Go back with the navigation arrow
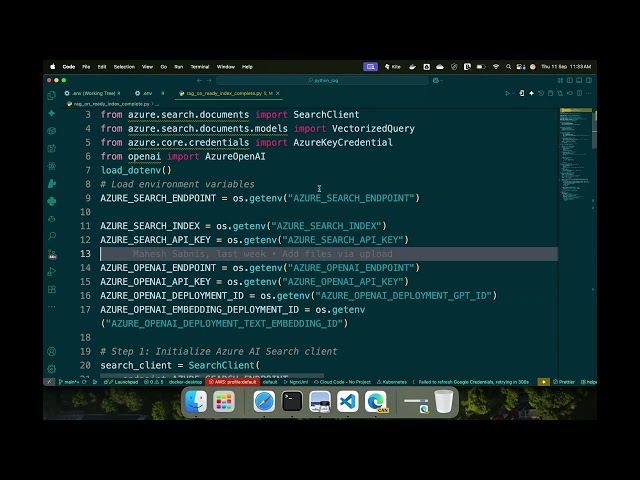Viewport: 640px width, 480px height. (x=199, y=80)
